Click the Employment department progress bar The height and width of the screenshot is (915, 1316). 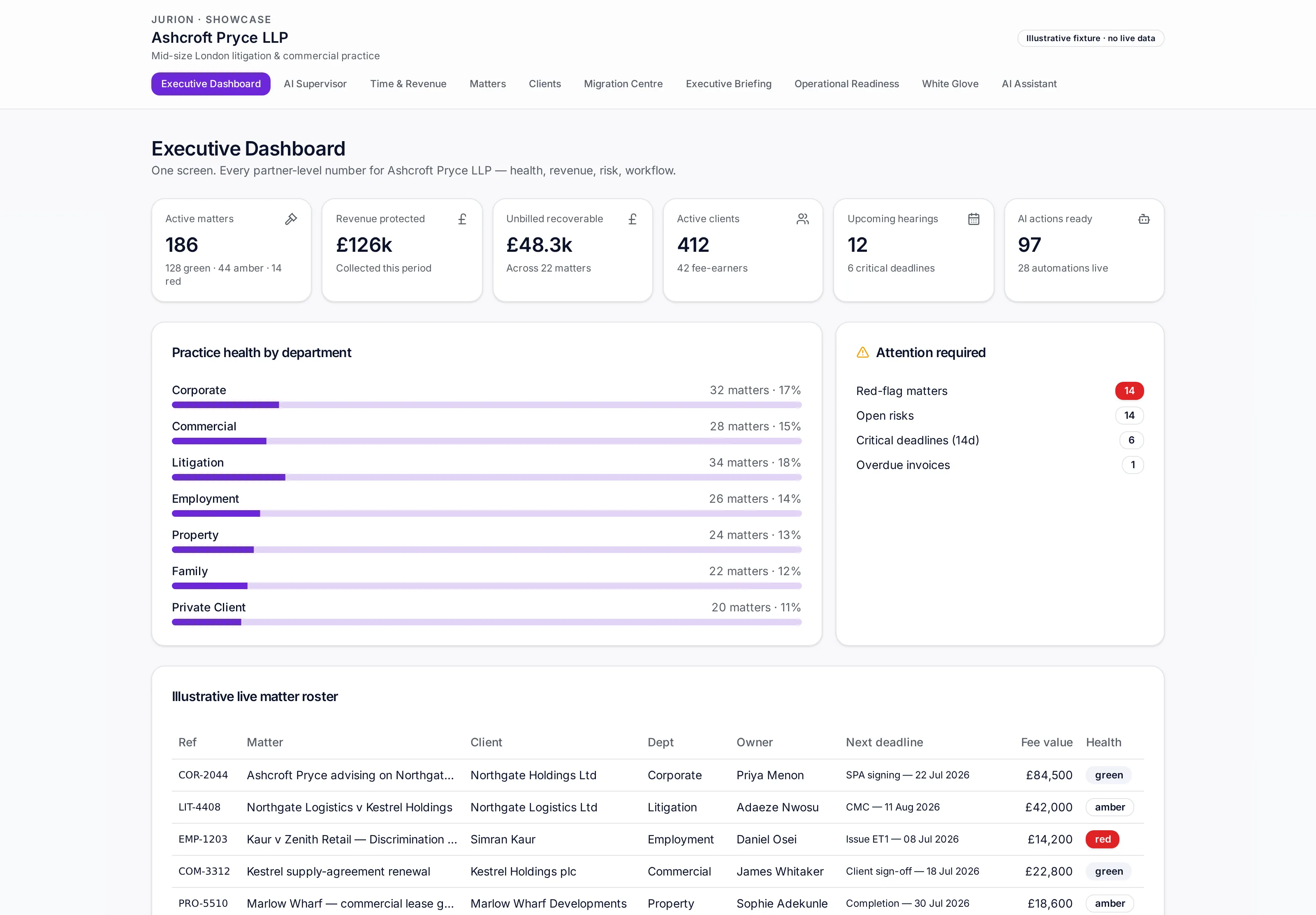[487, 513]
